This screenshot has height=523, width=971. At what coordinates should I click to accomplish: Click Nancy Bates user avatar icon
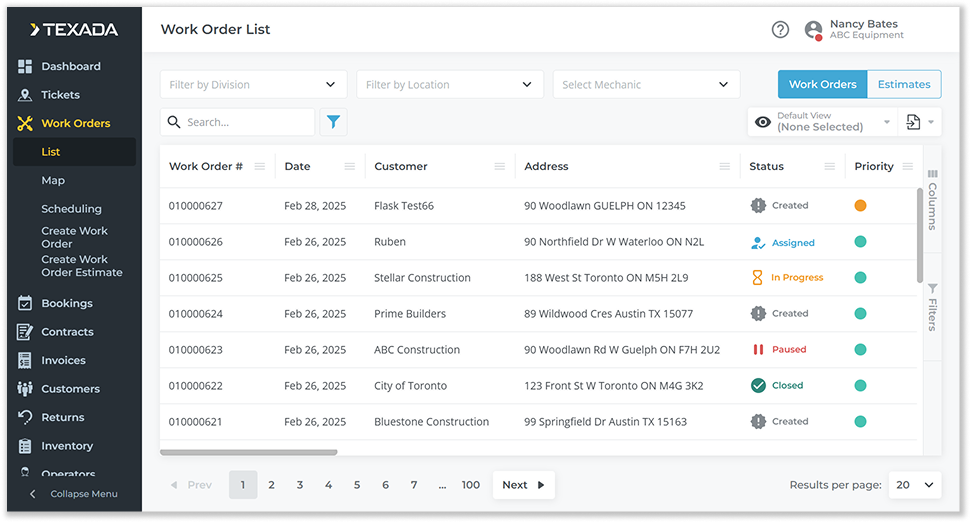[x=813, y=30]
